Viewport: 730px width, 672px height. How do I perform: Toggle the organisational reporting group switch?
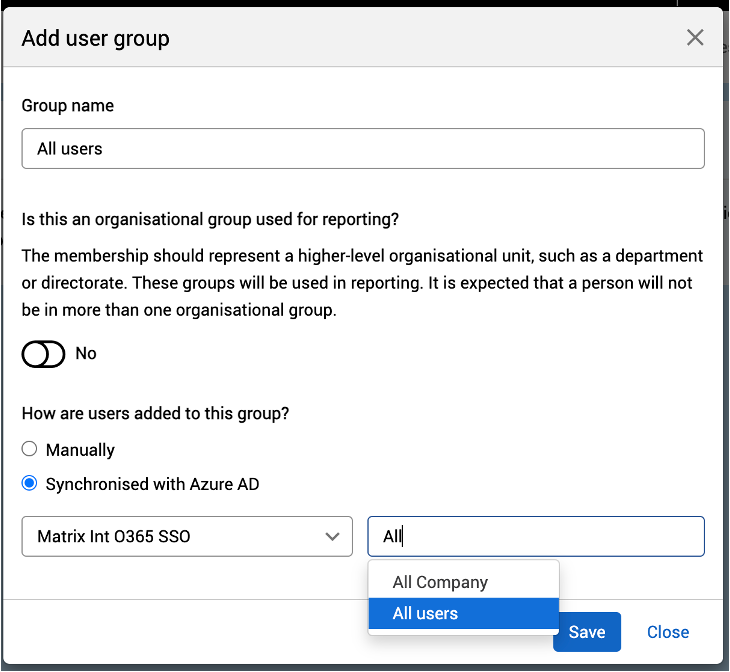tap(43, 354)
